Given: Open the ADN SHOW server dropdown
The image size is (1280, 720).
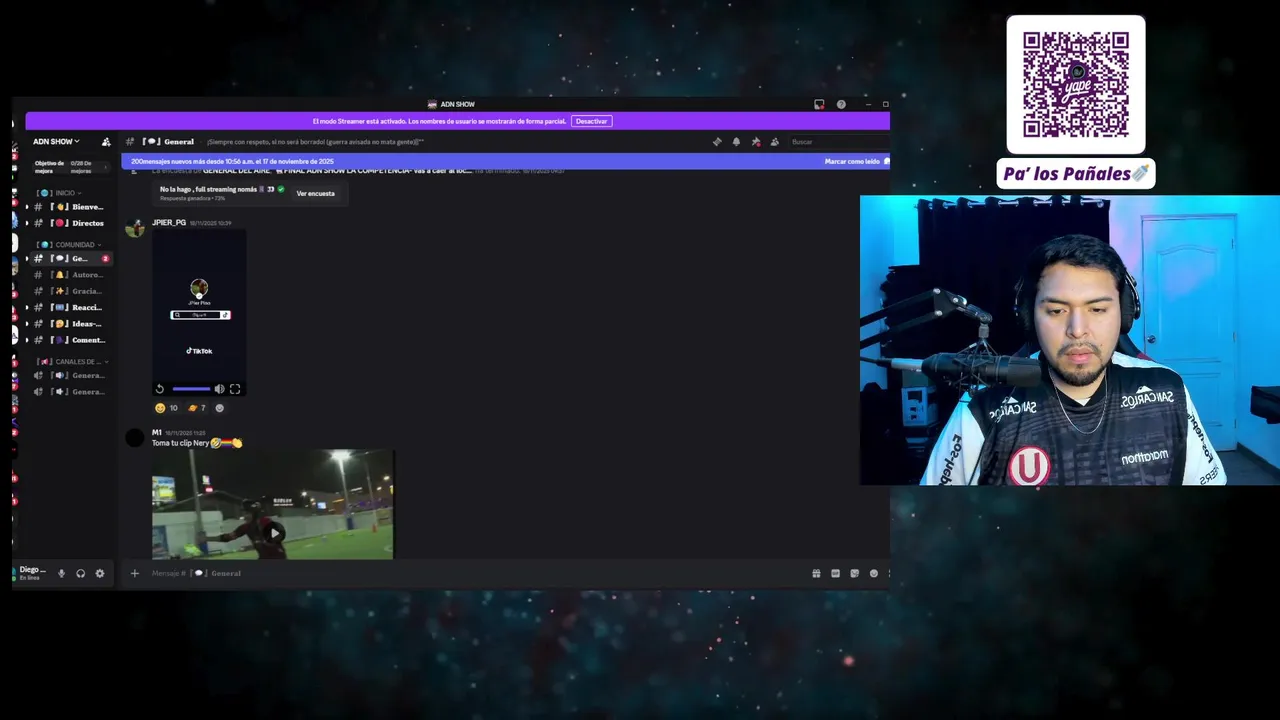Looking at the screenshot, I should 56,142.
